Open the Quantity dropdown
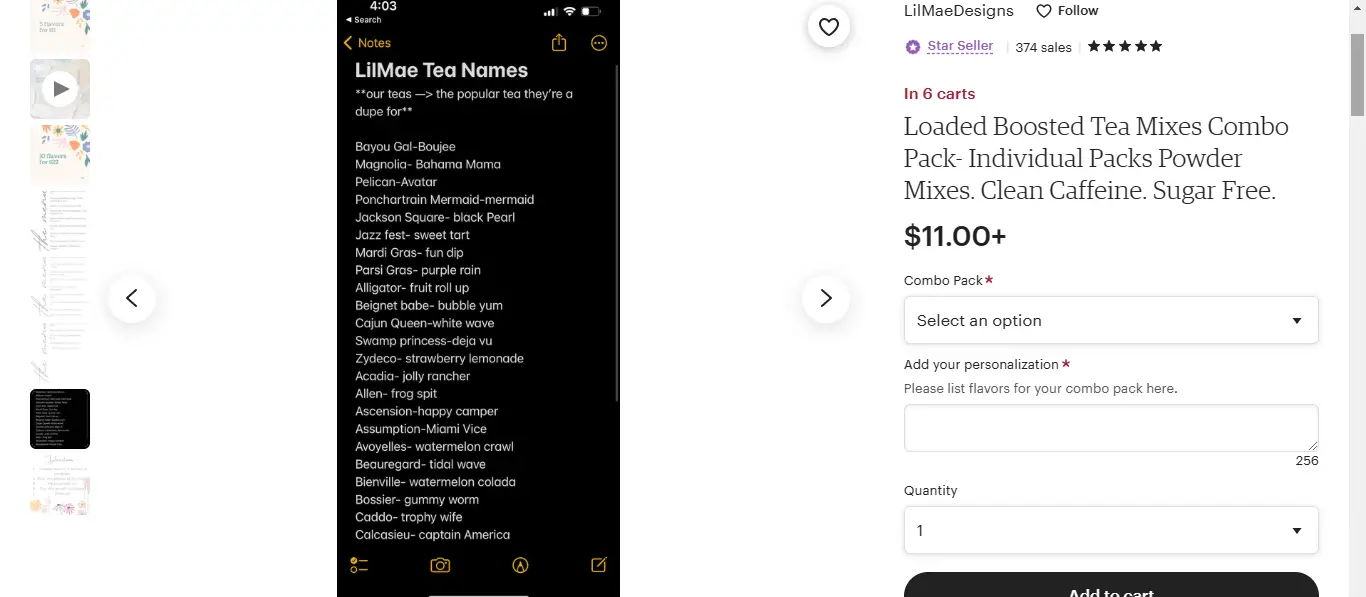This screenshot has width=1366, height=597. (1110, 530)
